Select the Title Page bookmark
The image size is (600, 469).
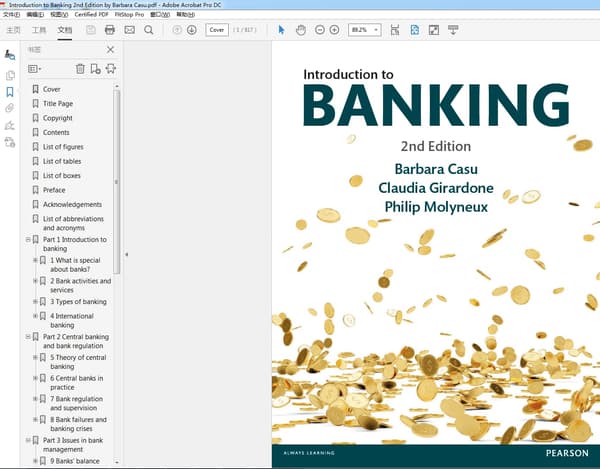[x=58, y=104]
